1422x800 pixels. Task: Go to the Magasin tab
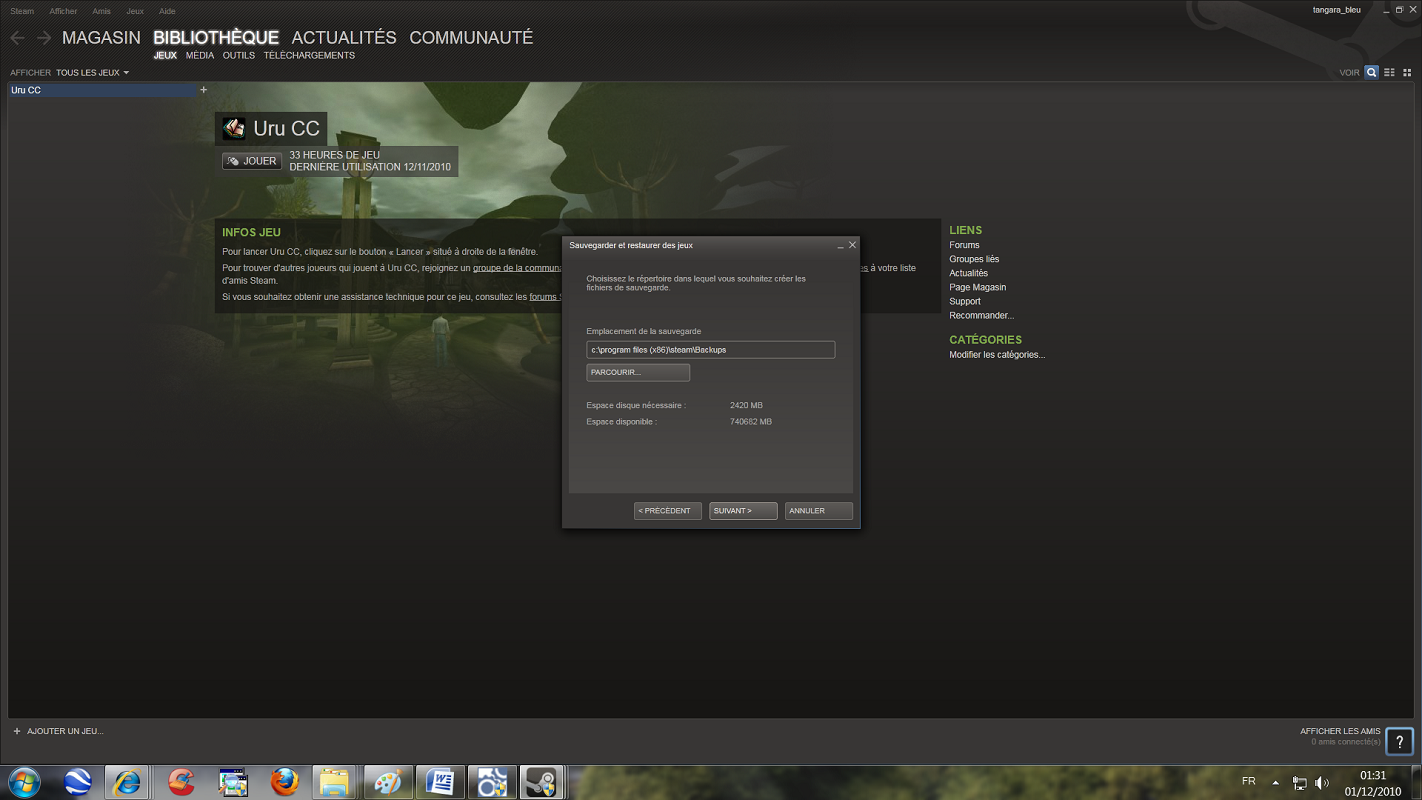(x=101, y=38)
